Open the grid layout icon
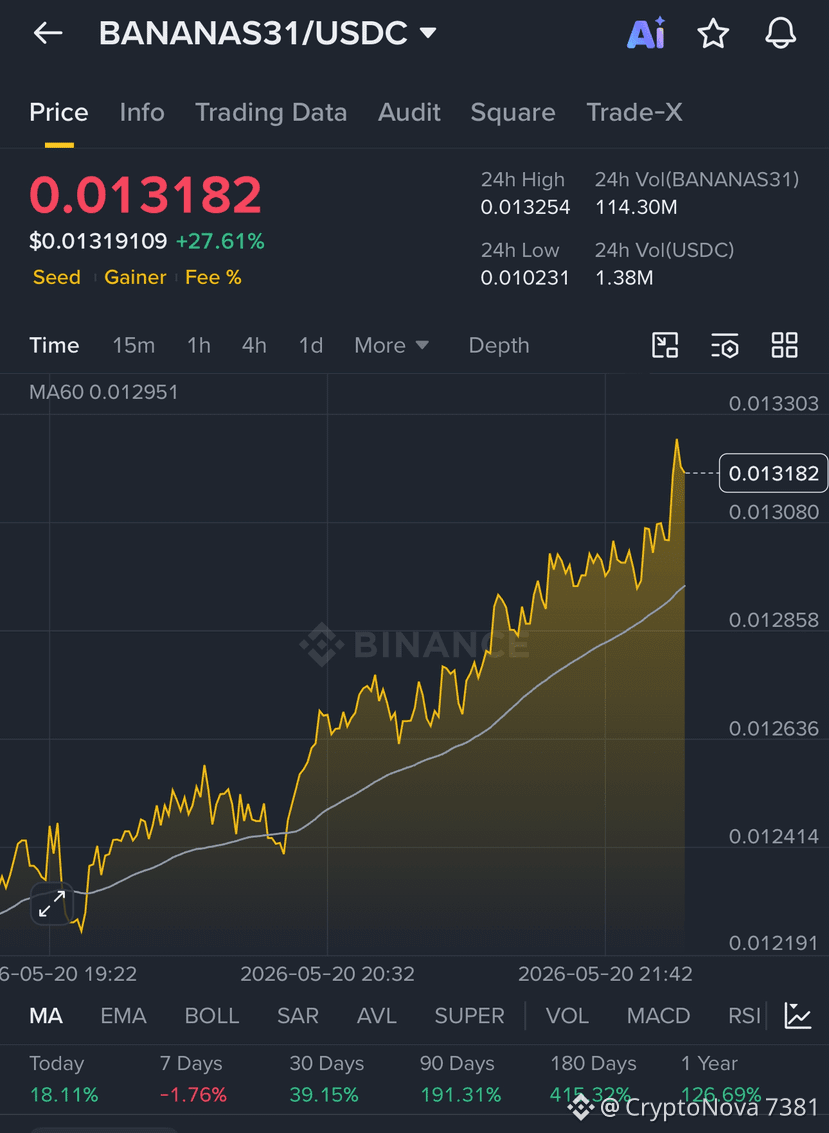This screenshot has width=829, height=1133. (x=784, y=345)
